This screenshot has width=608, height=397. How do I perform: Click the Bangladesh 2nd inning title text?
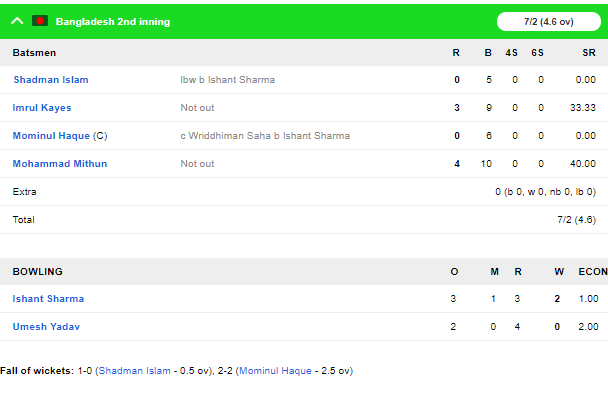point(113,22)
